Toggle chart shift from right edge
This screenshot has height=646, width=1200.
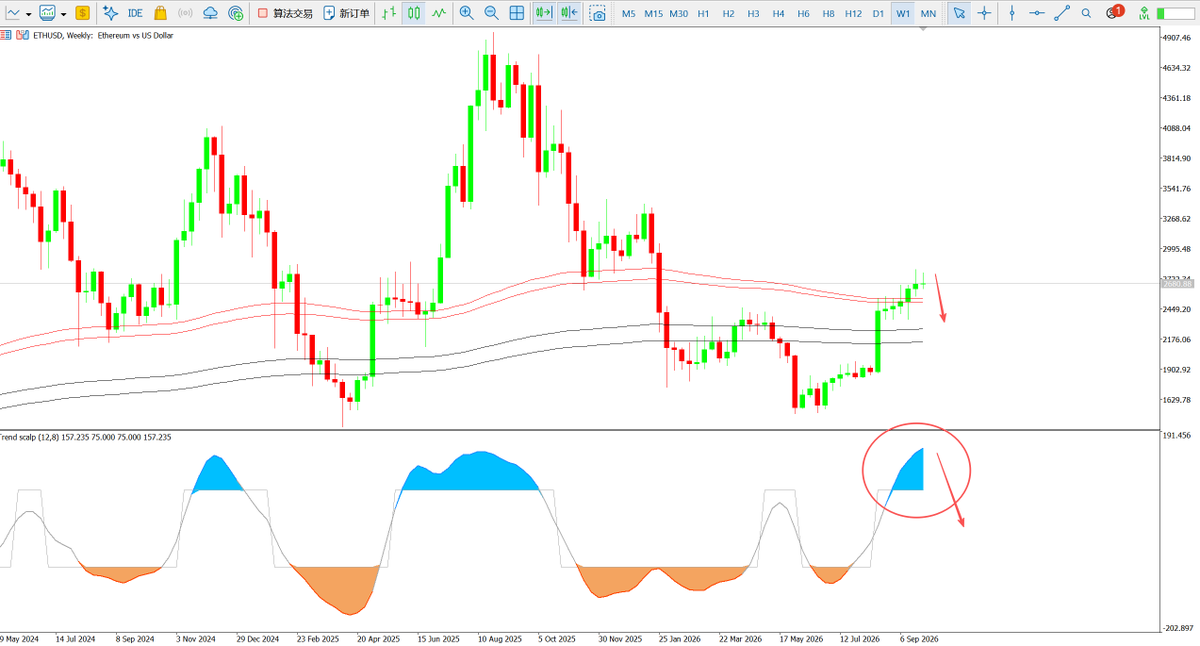point(568,13)
